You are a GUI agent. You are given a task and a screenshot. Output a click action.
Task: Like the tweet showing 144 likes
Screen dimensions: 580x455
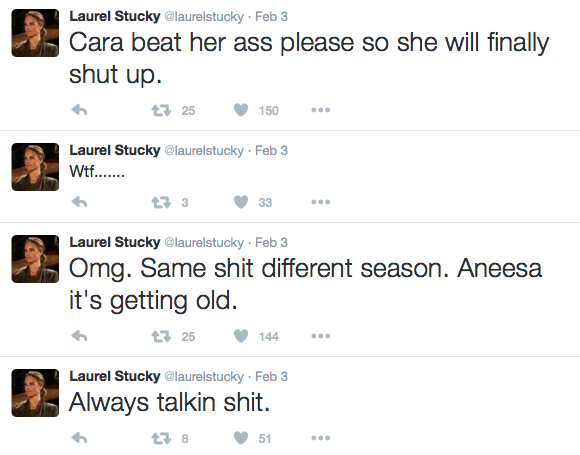tap(241, 336)
